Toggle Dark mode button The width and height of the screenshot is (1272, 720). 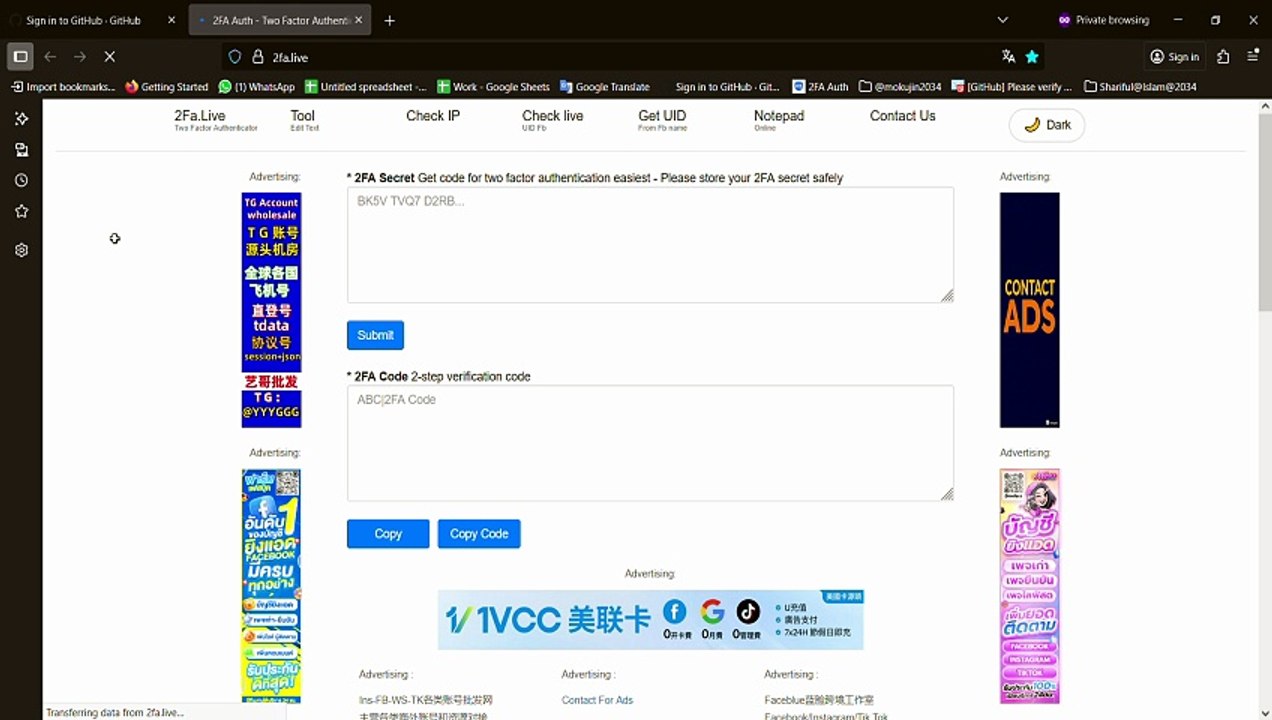(x=1046, y=125)
